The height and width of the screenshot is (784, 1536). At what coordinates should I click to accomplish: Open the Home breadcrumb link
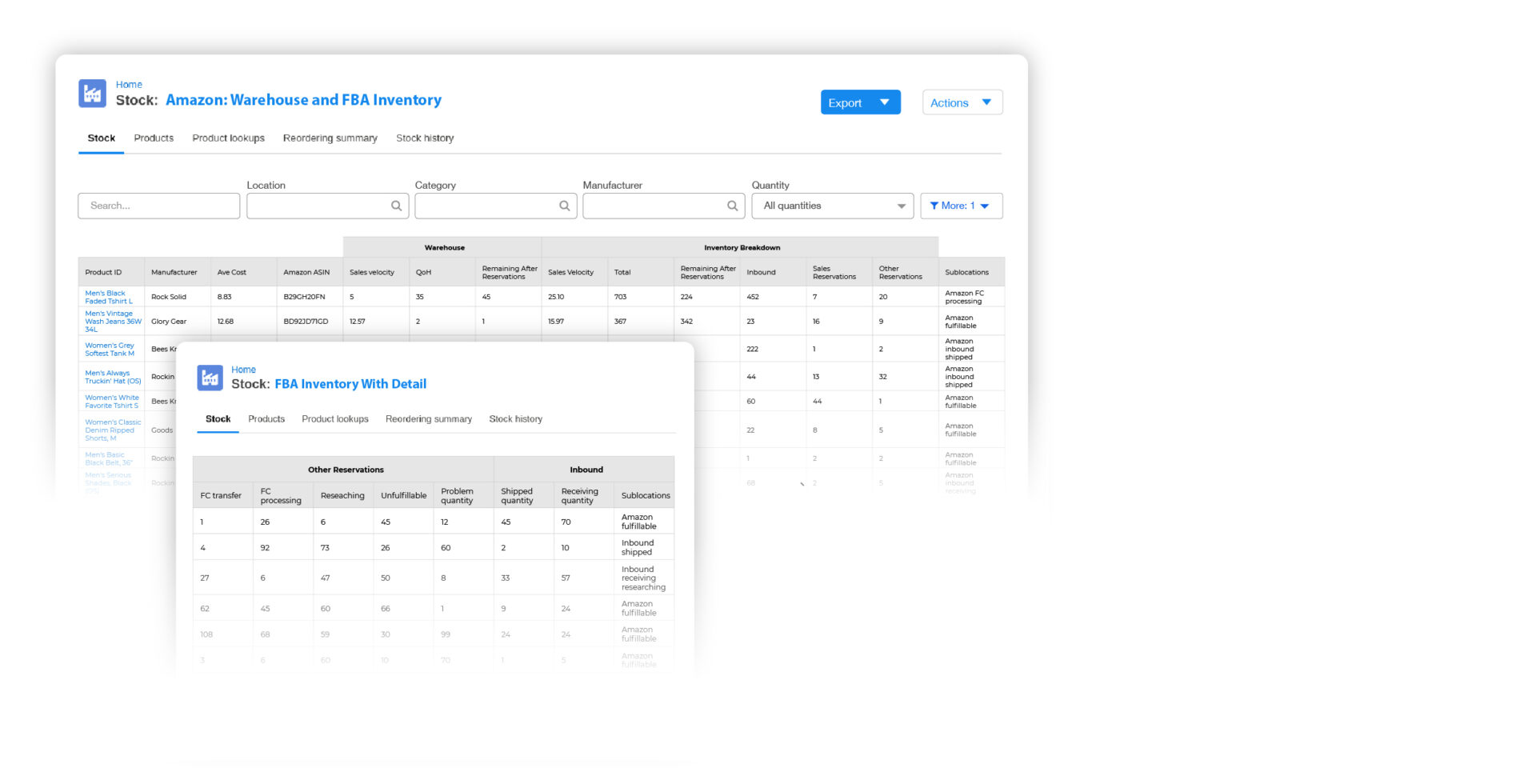pos(129,84)
